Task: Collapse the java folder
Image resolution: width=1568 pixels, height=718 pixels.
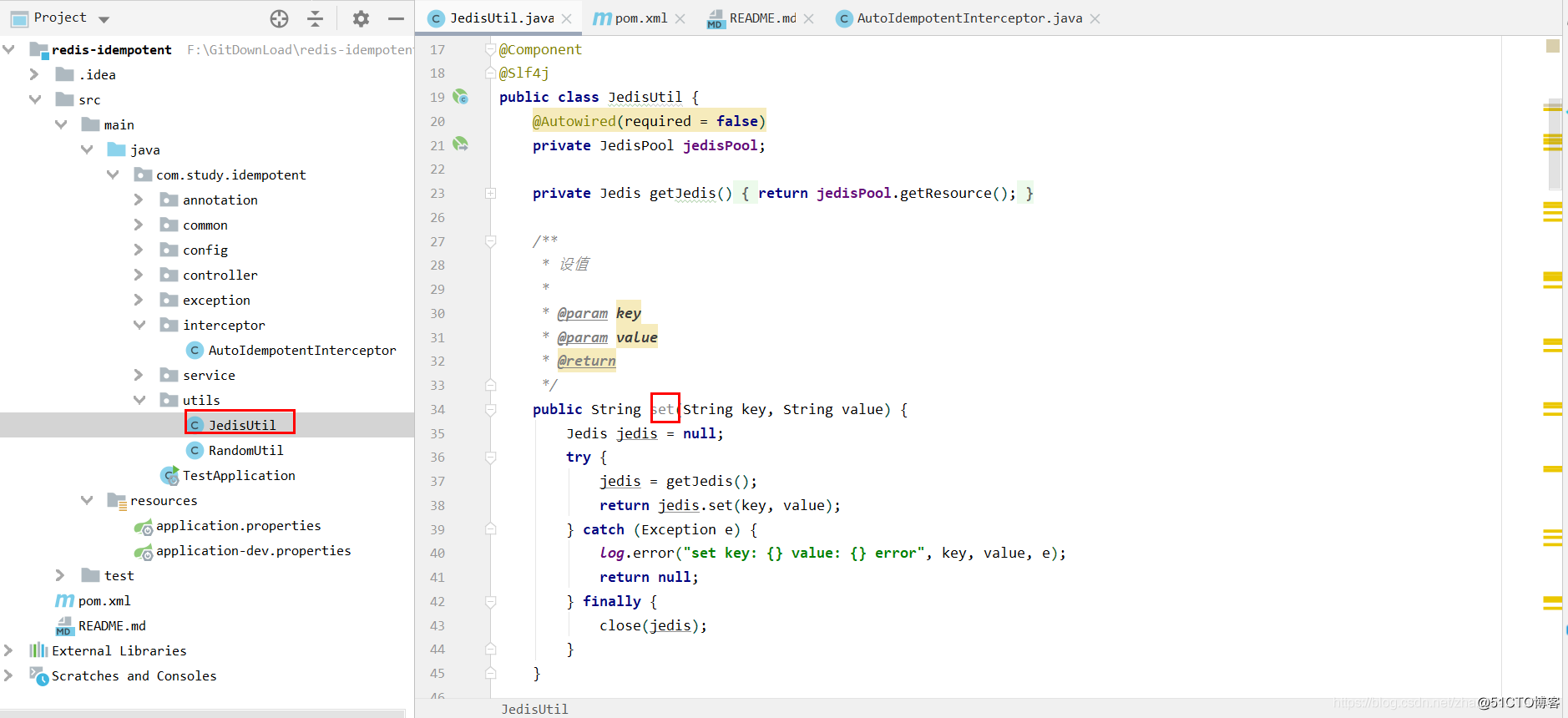Action: pos(87,149)
